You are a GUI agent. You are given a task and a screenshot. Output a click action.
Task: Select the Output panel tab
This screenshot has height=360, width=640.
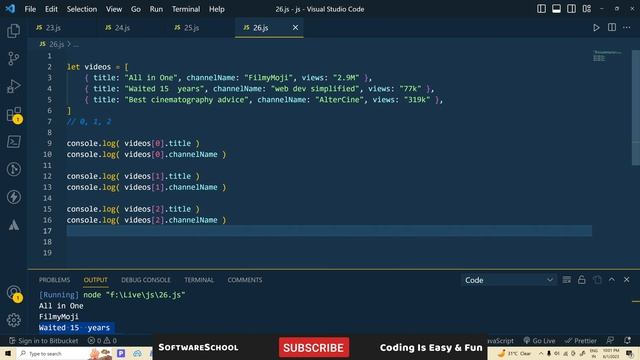point(96,280)
